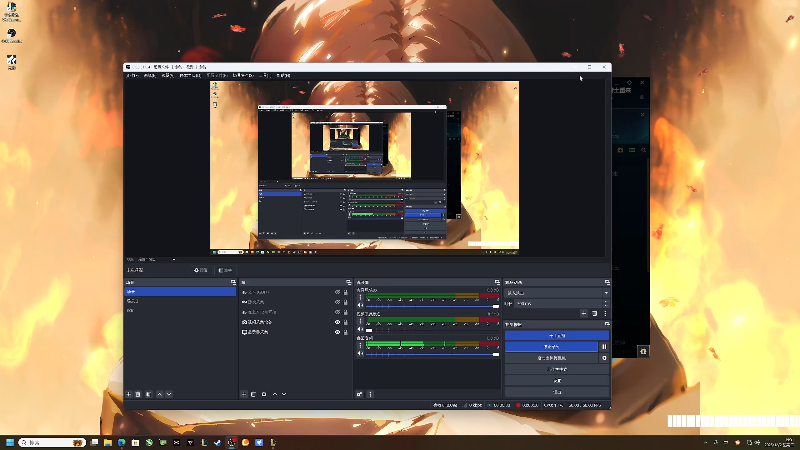Pop out the Controls dock

(x=607, y=324)
